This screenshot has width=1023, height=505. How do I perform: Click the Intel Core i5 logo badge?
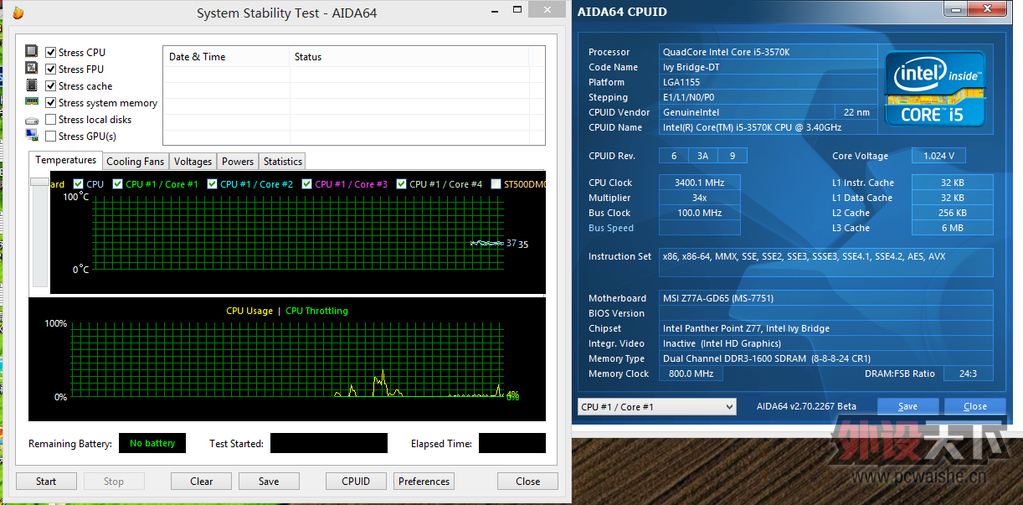tap(934, 88)
